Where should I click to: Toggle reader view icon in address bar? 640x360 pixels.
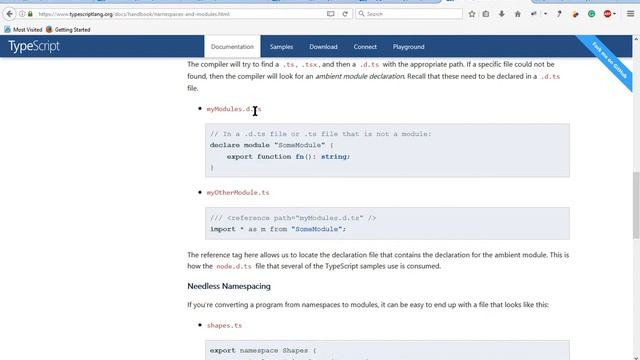(331, 14)
